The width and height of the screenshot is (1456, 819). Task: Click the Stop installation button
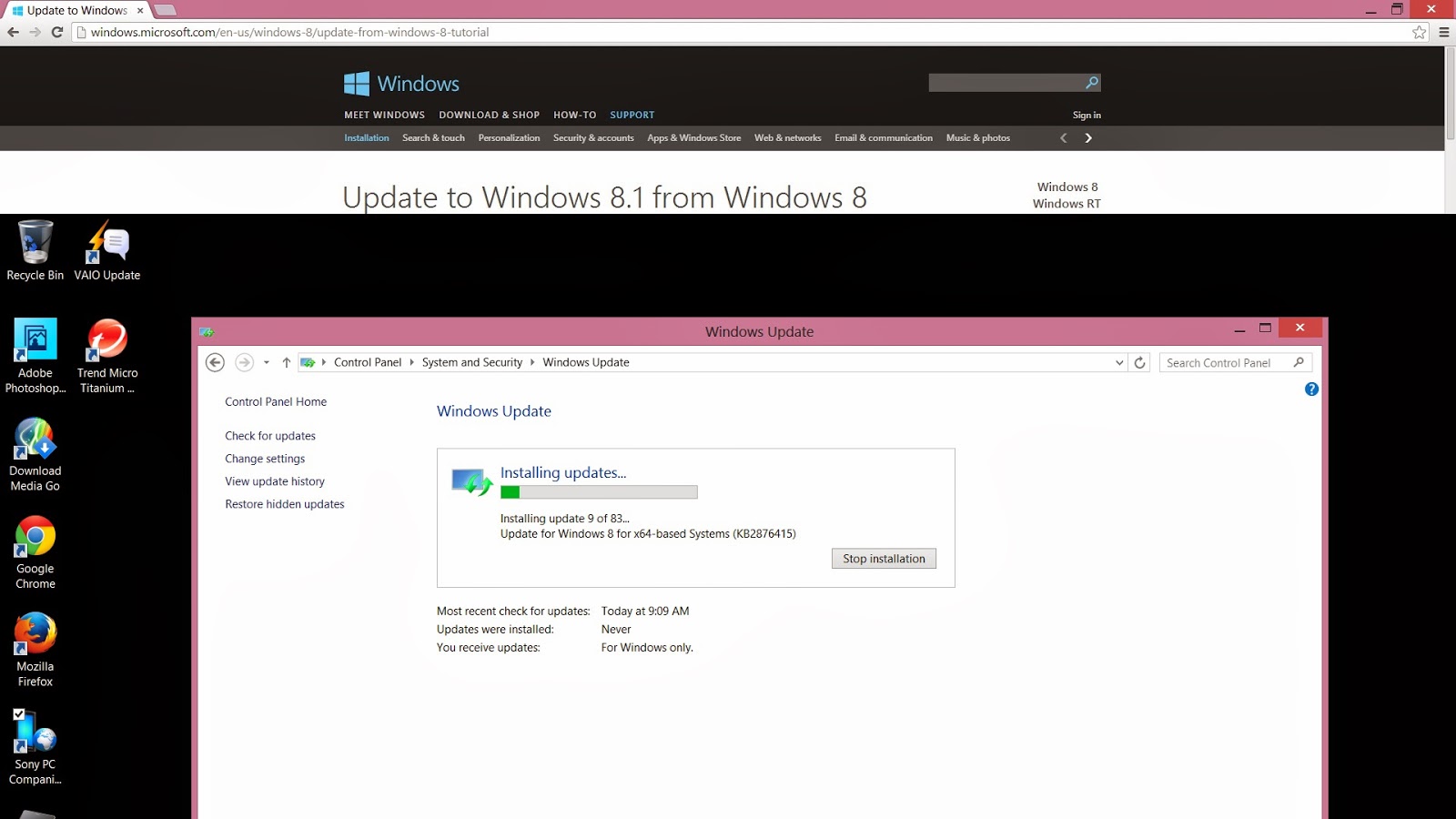[884, 559]
